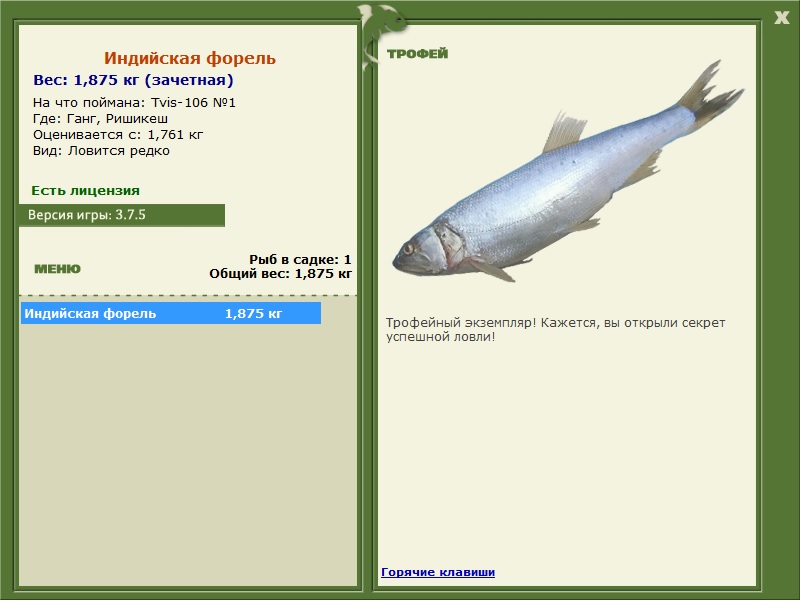Click the Есть лицензия status text
Image resolution: width=800 pixels, height=614 pixels.
point(85,190)
